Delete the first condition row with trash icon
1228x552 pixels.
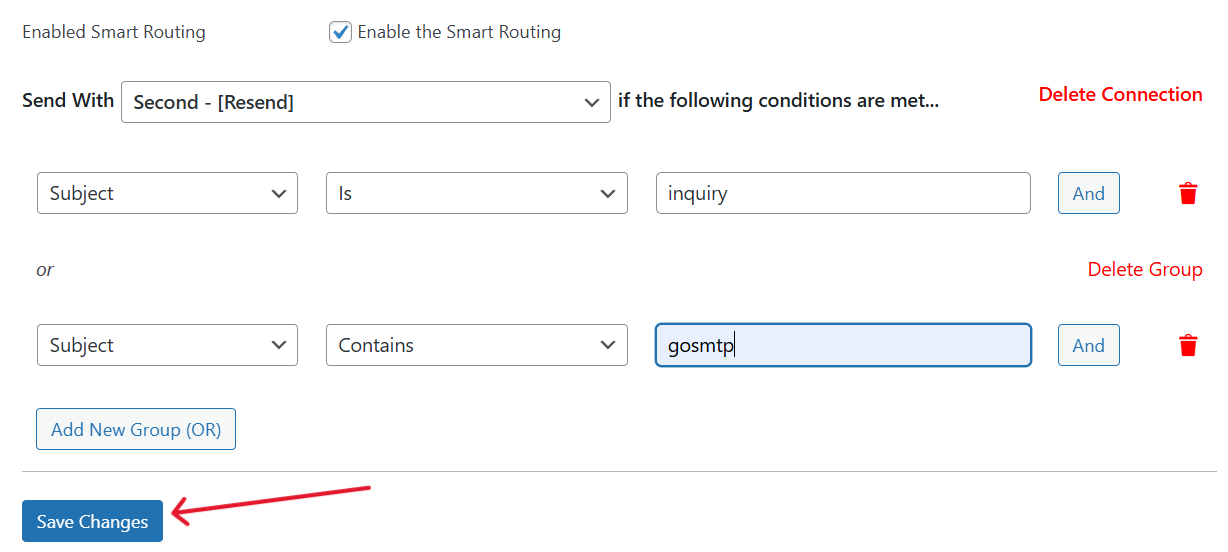click(x=1188, y=194)
